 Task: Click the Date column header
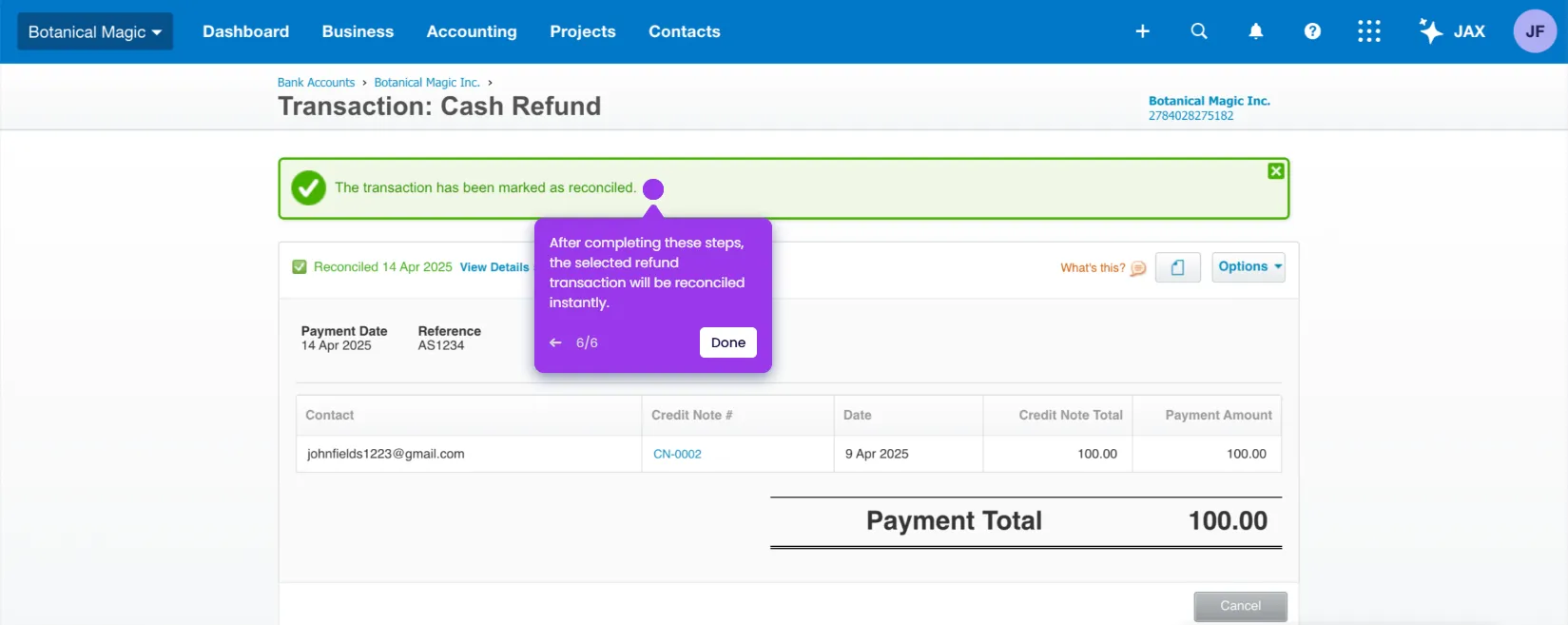(x=908, y=416)
